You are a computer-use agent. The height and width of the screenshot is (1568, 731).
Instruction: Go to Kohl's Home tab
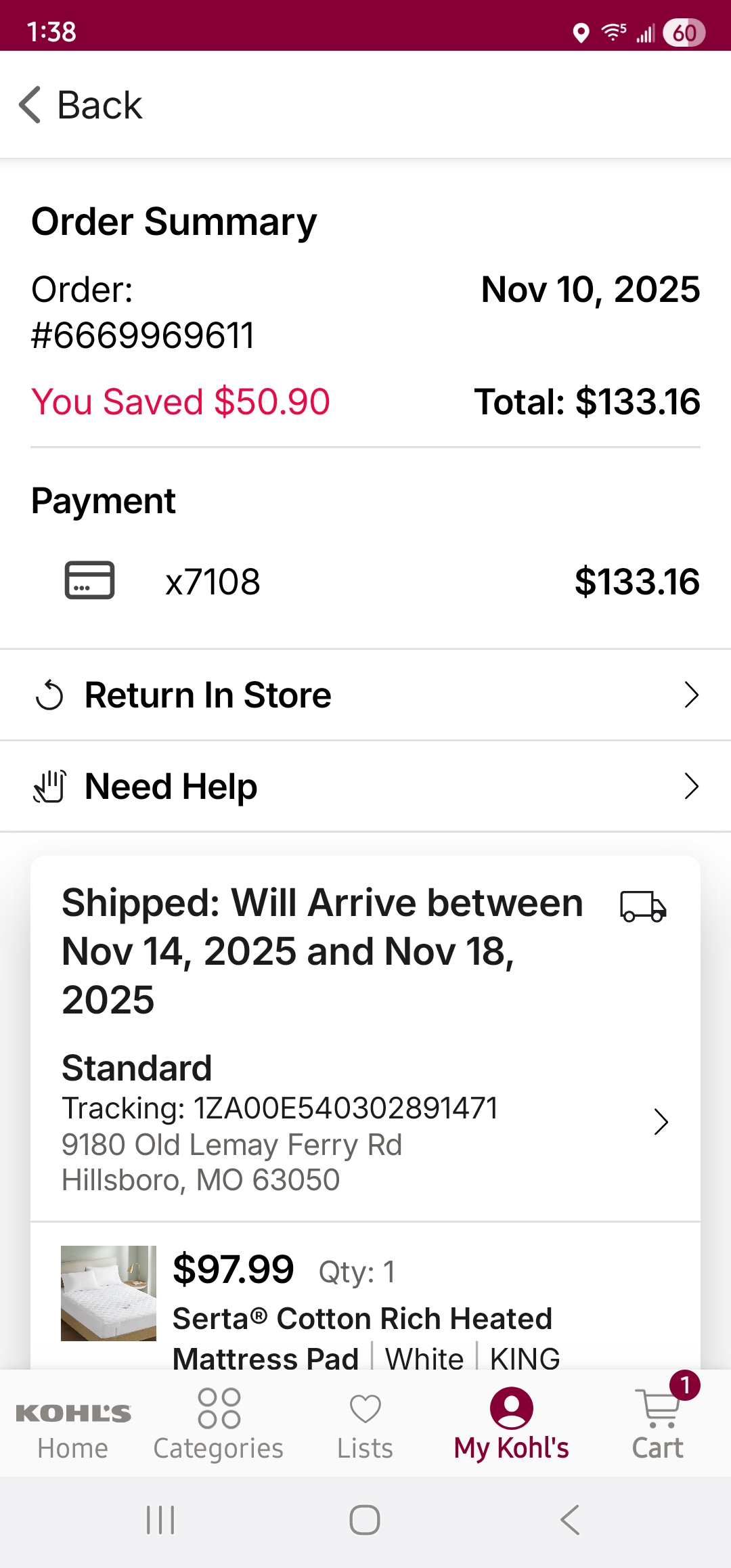click(73, 1430)
